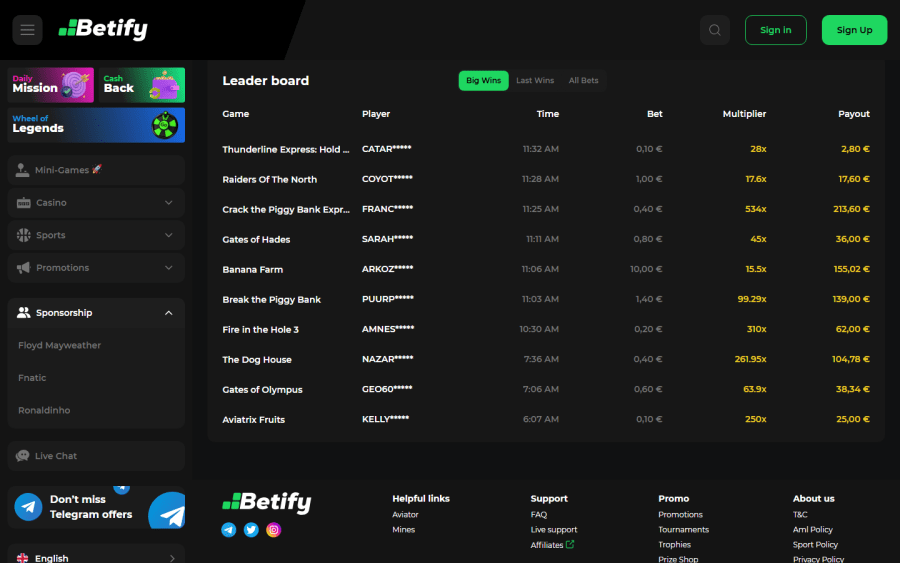900x563 pixels.
Task: Open Fnatic sponsorship page
Action: click(32, 378)
